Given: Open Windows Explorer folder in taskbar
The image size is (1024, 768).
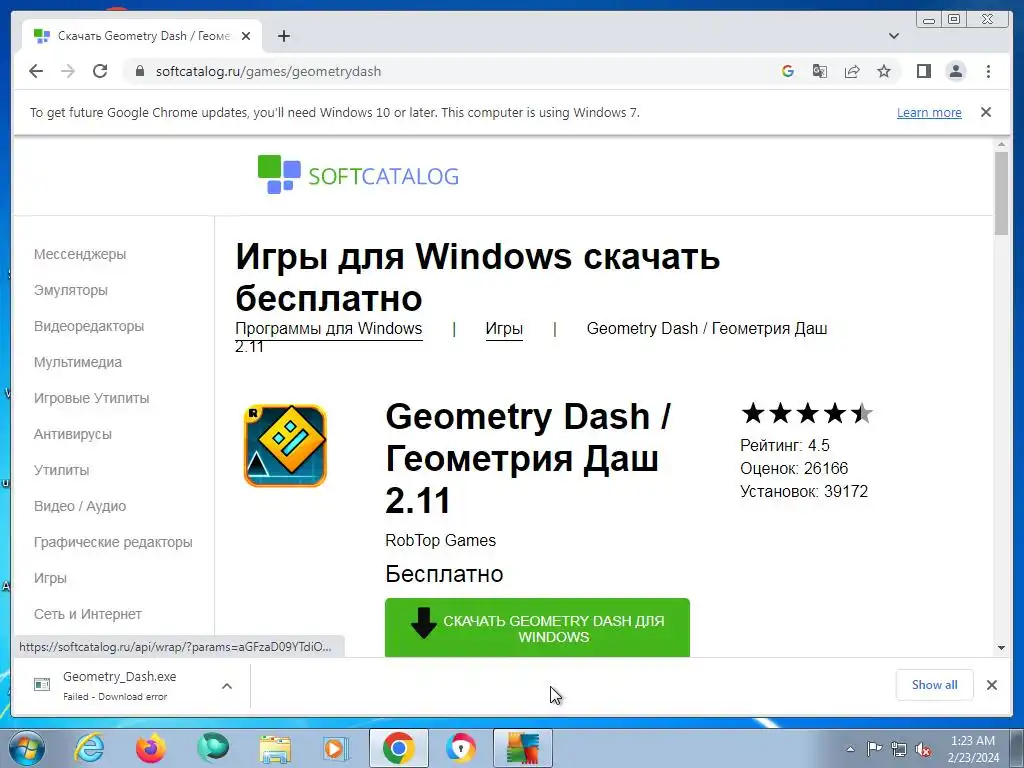Looking at the screenshot, I should [275, 748].
